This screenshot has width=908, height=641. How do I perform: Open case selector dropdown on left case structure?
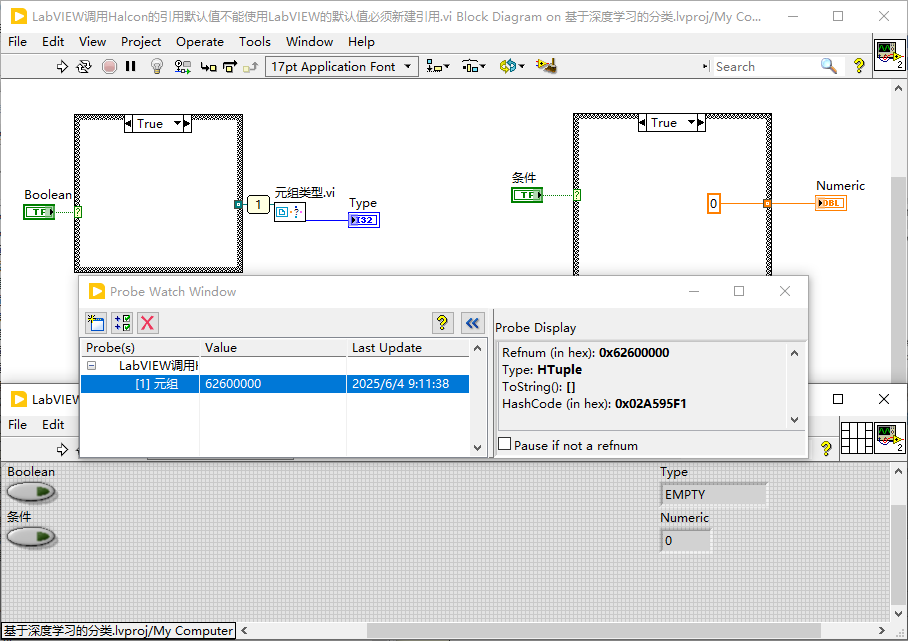pyautogui.click(x=177, y=123)
